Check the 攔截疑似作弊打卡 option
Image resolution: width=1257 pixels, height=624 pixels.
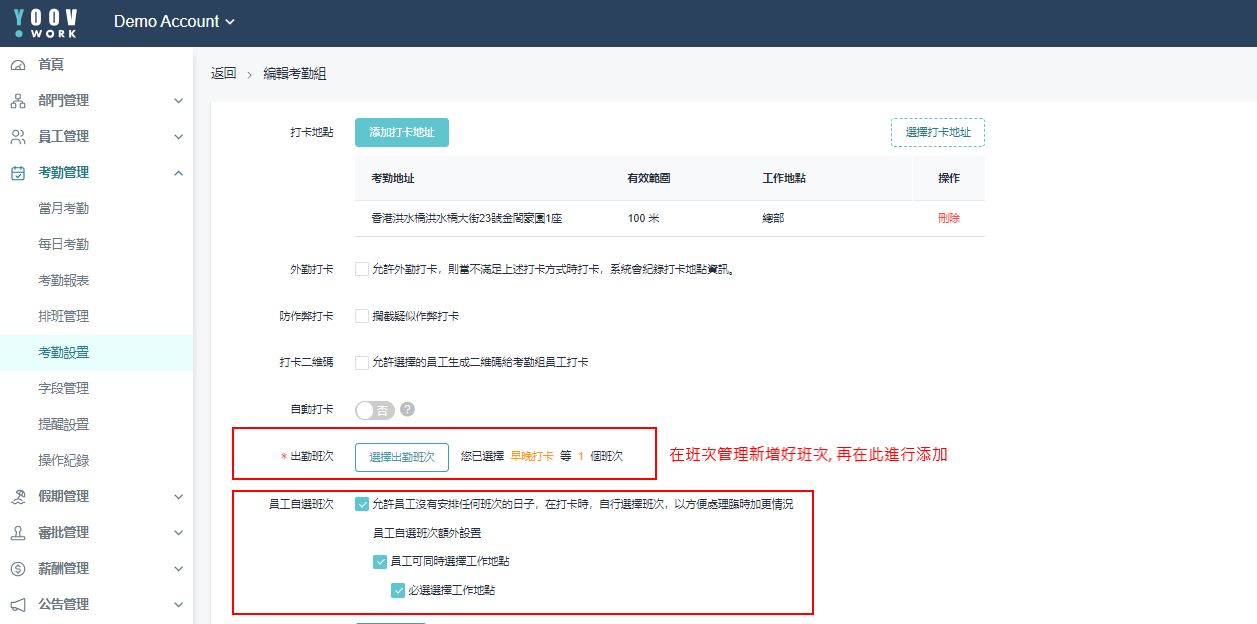click(362, 316)
